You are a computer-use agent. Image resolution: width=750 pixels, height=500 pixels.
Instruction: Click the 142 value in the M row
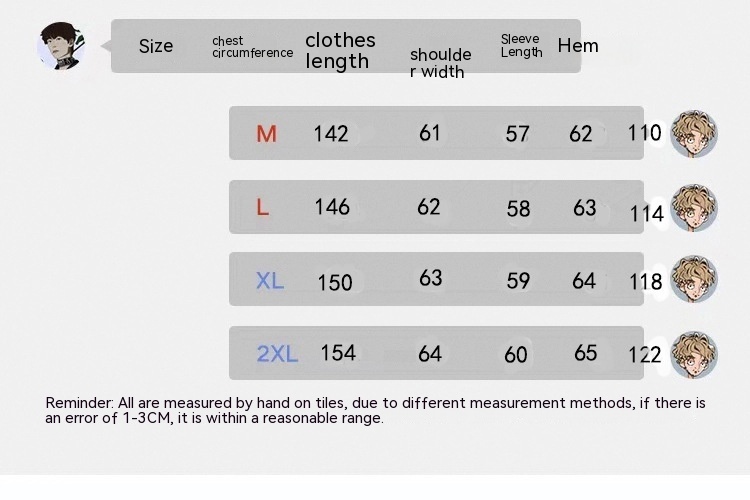coord(331,134)
